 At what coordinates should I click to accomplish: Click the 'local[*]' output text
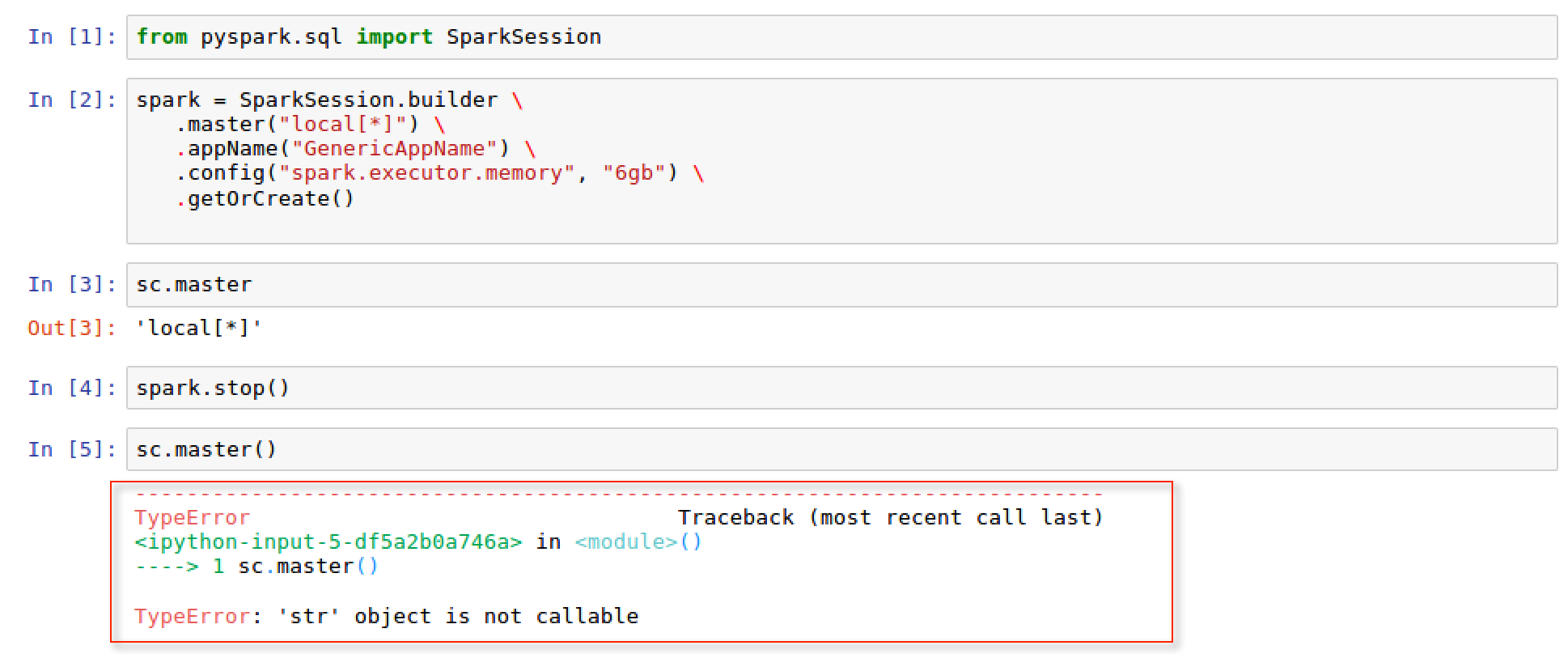point(199,329)
